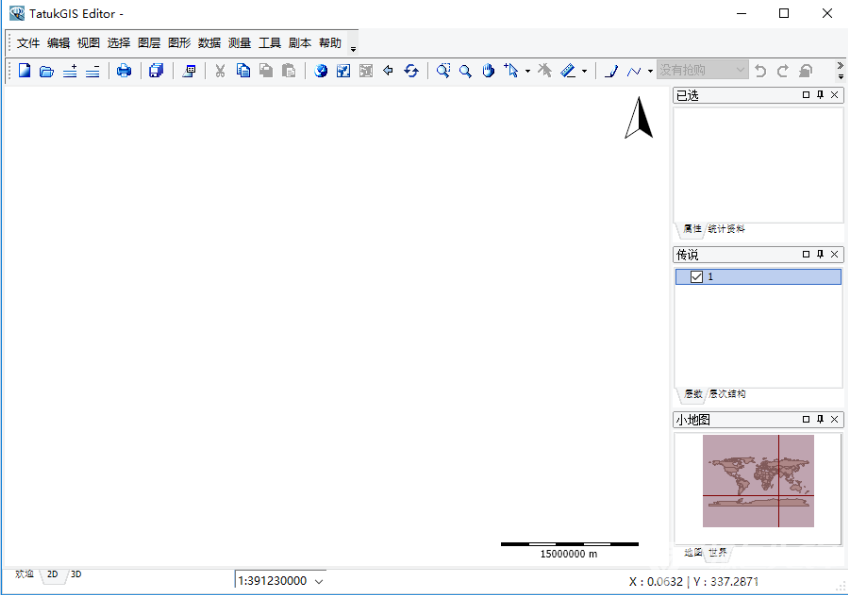Select the zoom rectangle magnifier tool

point(443,70)
